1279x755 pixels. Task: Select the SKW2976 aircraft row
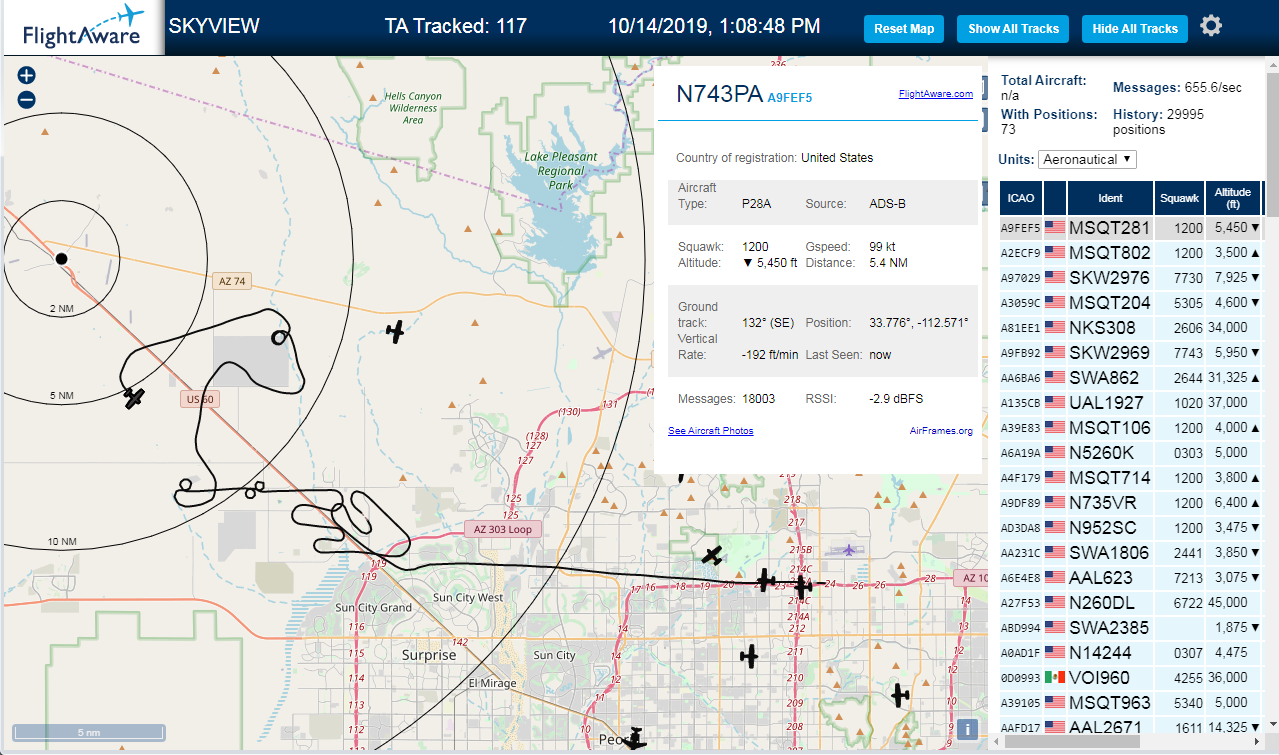pos(1131,278)
